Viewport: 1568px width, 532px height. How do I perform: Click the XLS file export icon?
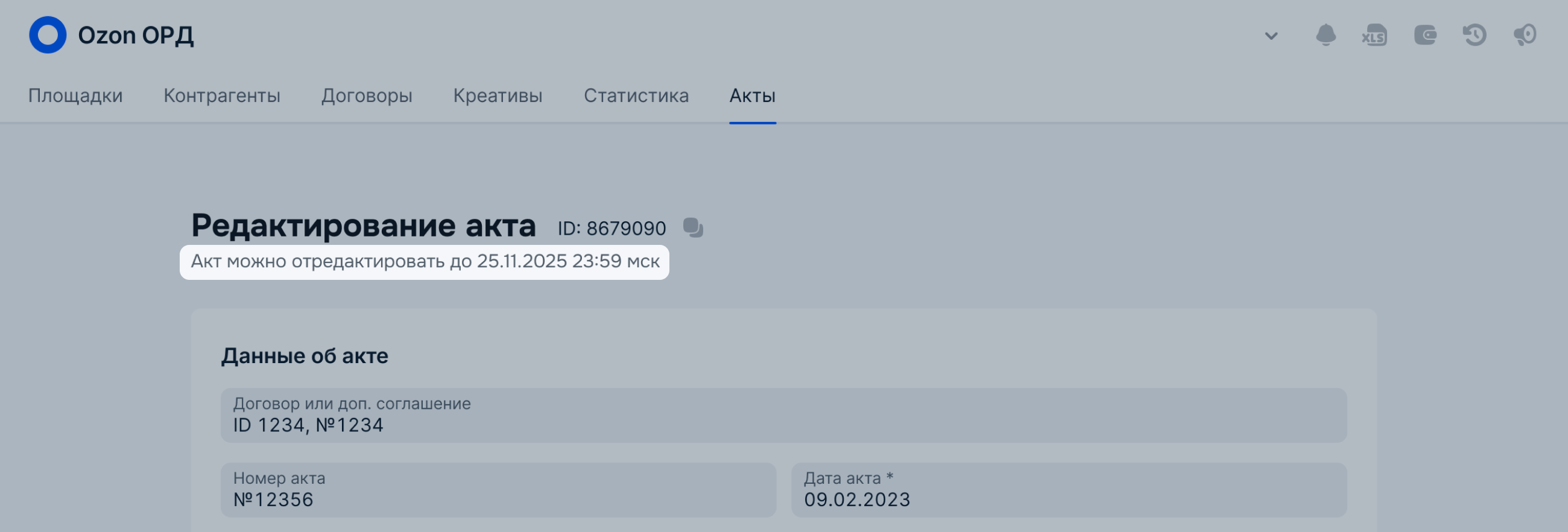(1374, 35)
